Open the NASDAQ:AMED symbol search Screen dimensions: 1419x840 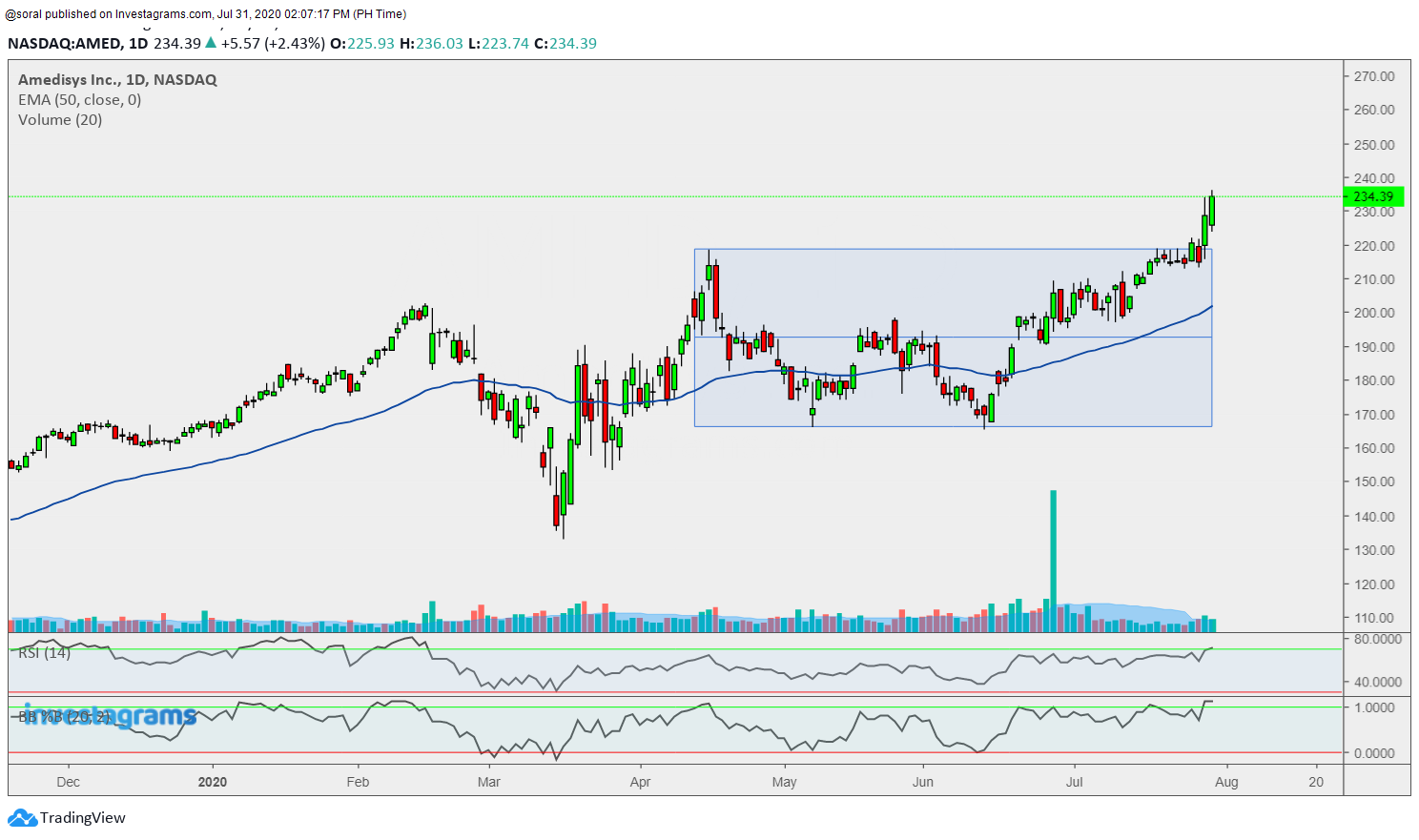pos(67,43)
